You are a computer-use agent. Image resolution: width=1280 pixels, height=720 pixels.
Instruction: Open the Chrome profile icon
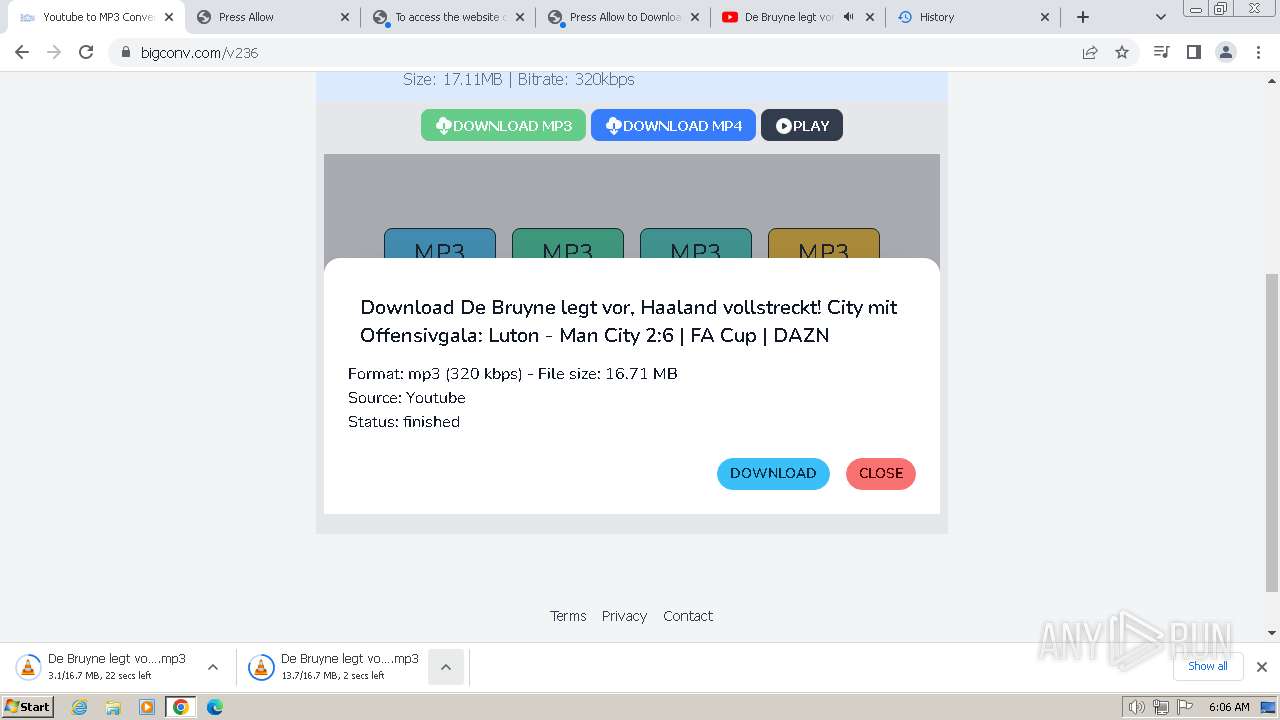(1226, 52)
